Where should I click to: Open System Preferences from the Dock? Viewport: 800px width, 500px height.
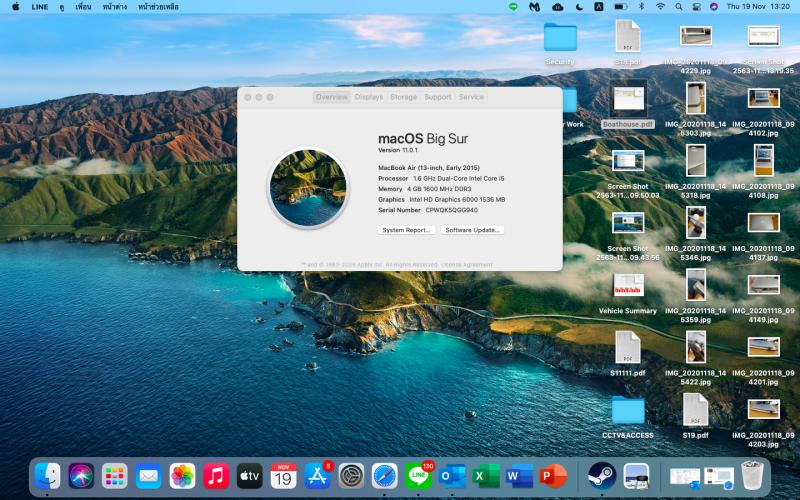point(351,476)
